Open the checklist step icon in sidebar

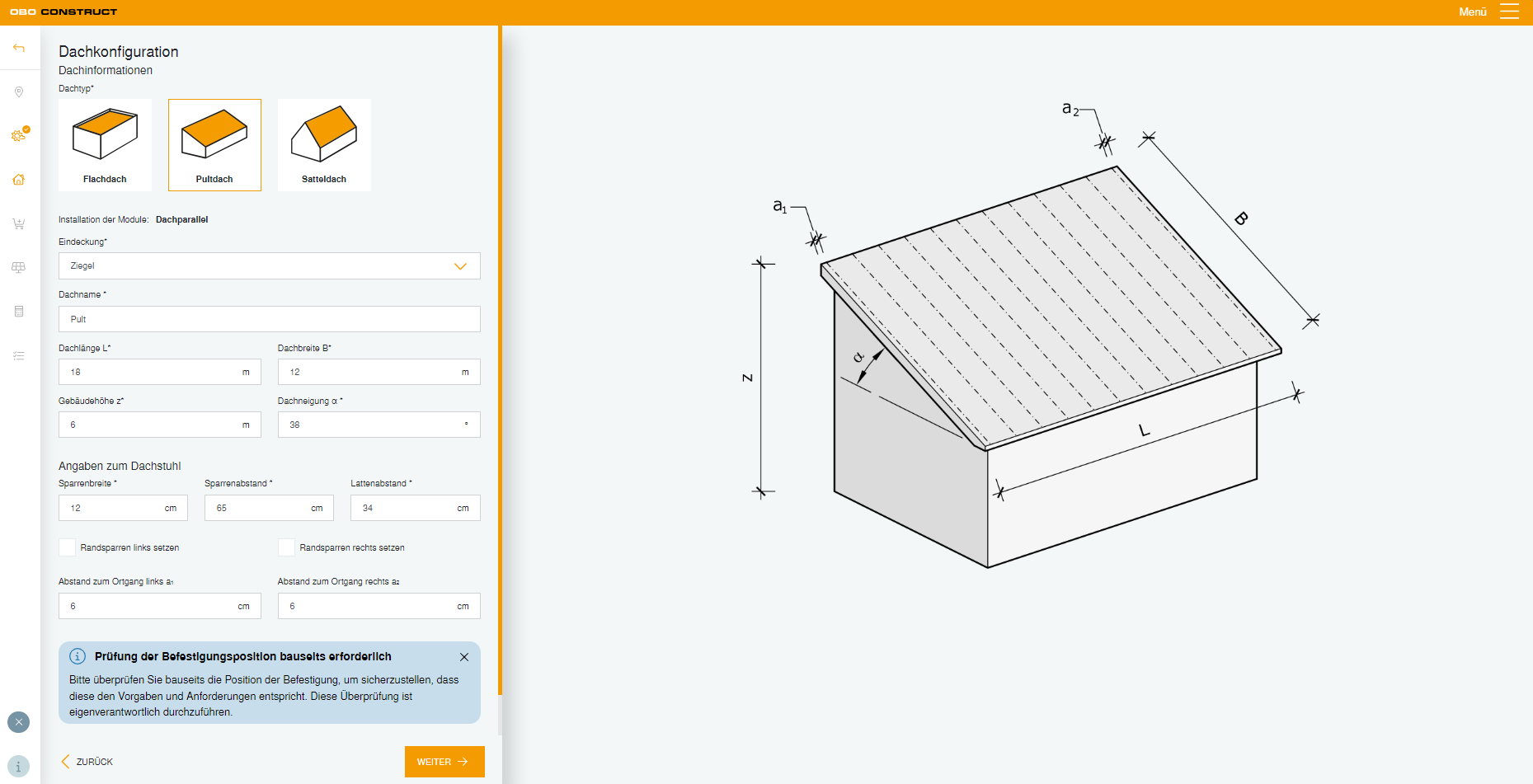pos(19,356)
